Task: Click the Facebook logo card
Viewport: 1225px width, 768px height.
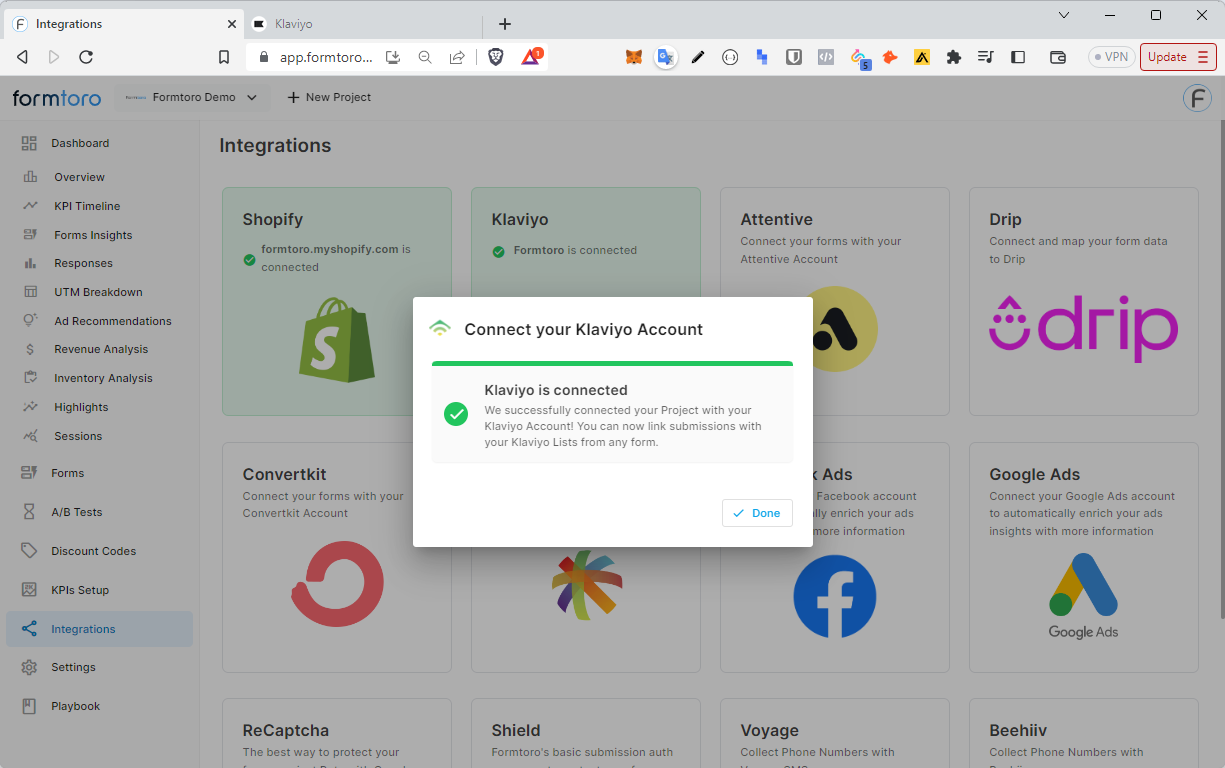Action: (835, 596)
